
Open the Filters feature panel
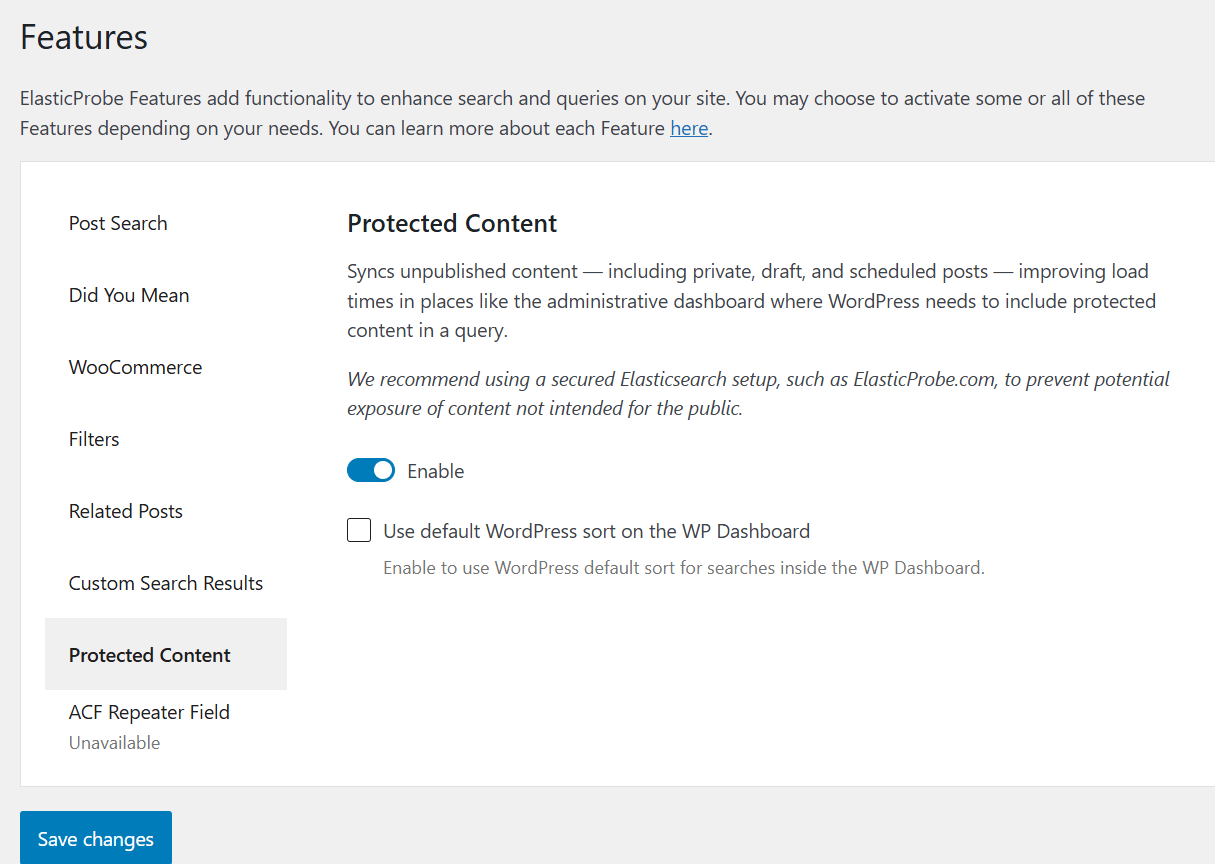93,439
